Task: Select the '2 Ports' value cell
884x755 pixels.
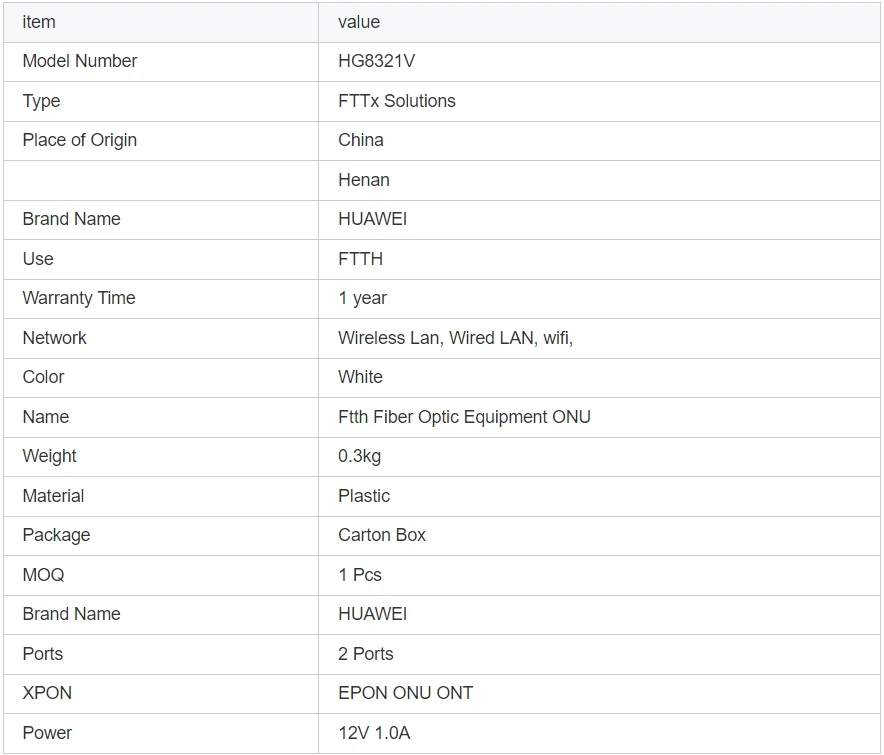Action: point(366,654)
